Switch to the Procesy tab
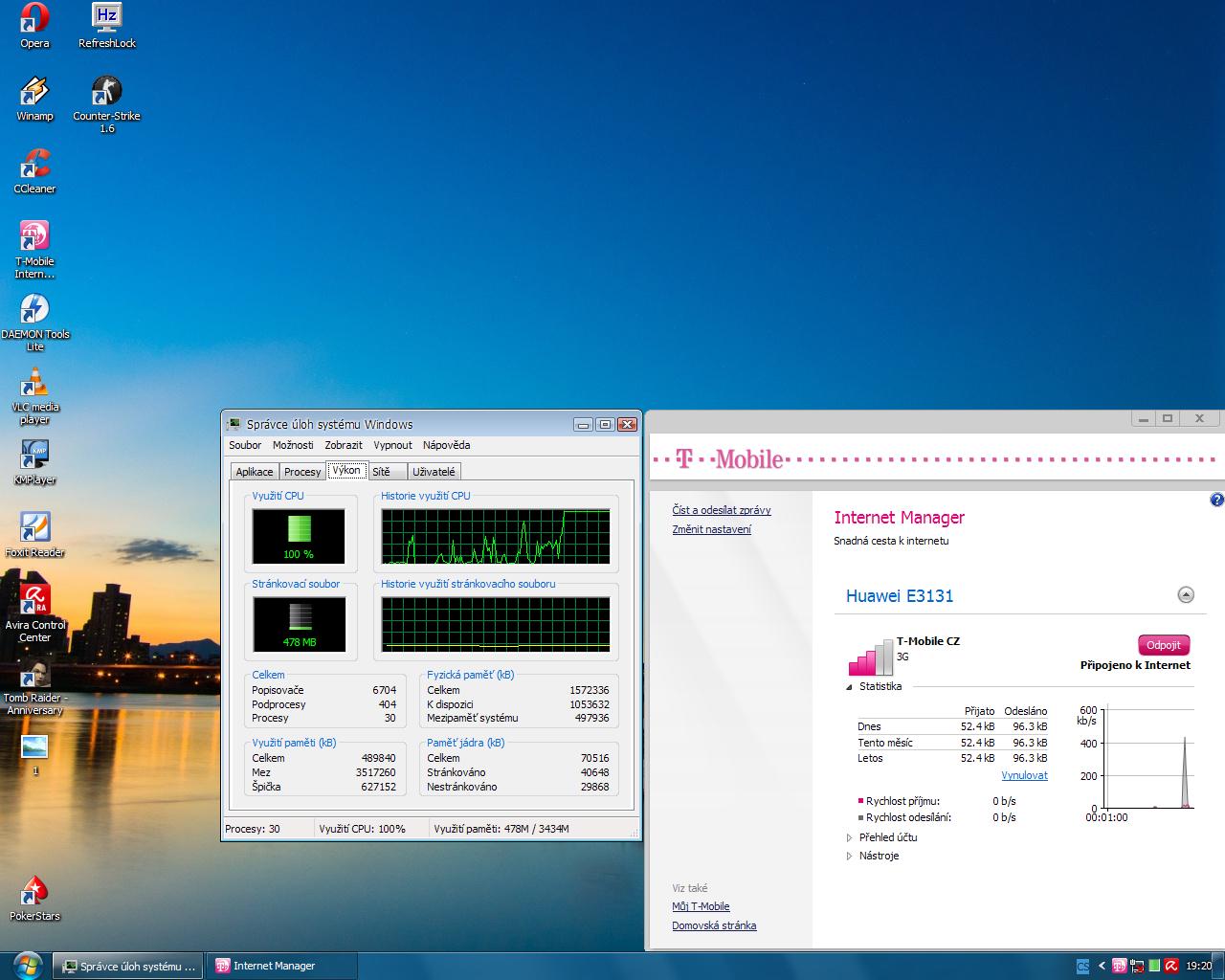The width and height of the screenshot is (1225, 980). [302, 472]
